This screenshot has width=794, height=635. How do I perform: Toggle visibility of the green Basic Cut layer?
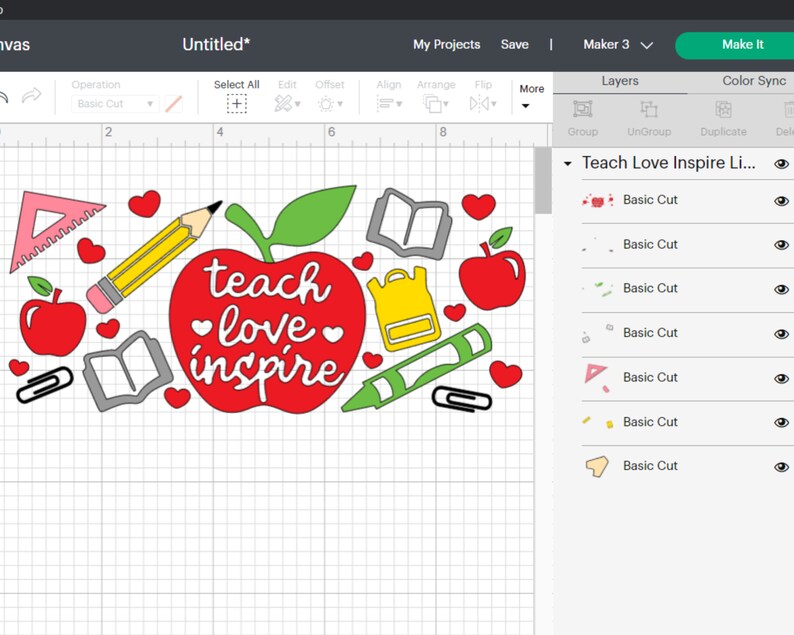pos(781,290)
